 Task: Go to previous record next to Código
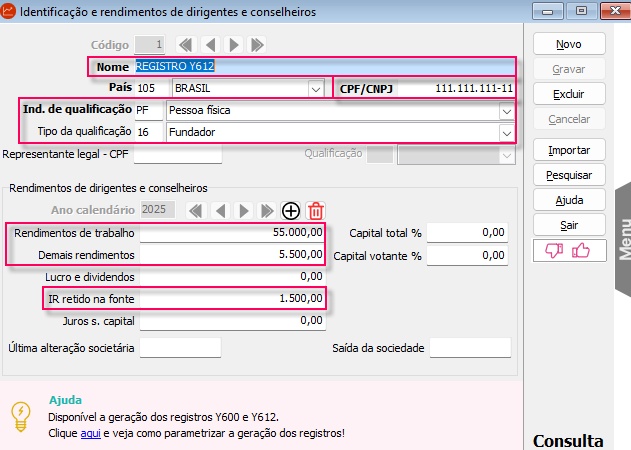tap(210, 45)
